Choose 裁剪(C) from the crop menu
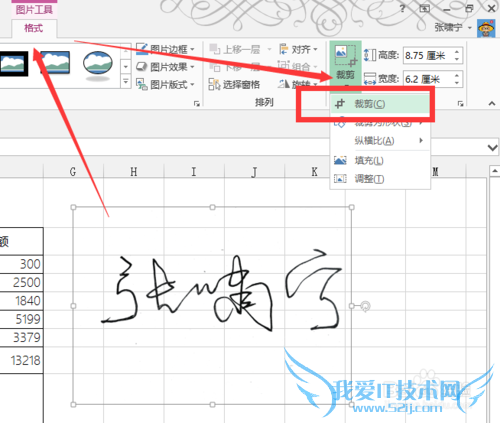The height and width of the screenshot is (423, 500). click(x=380, y=104)
